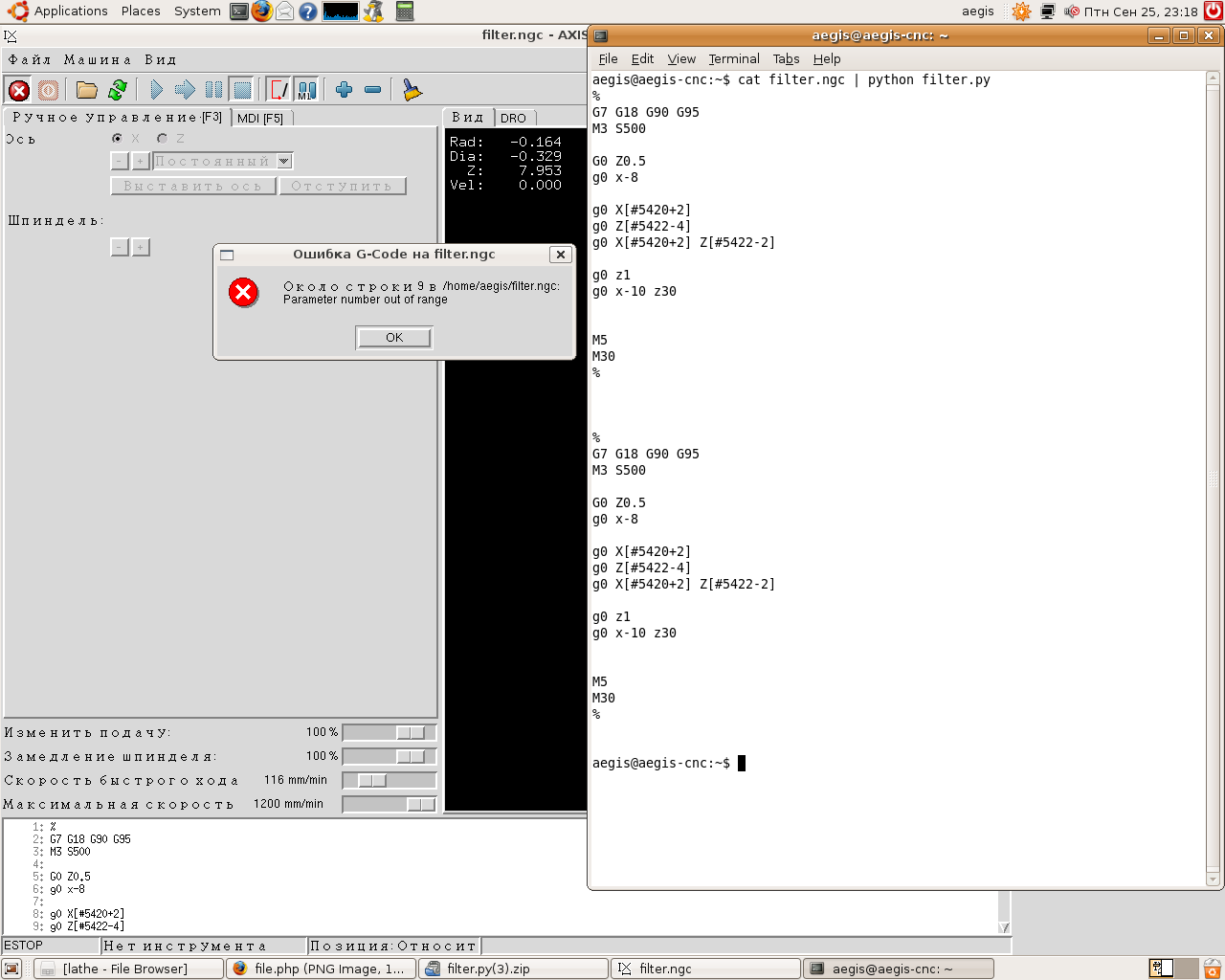Viewport: 1225px width, 980px height.
Task: Launch the terminal from the top panel
Action: [x=239, y=11]
